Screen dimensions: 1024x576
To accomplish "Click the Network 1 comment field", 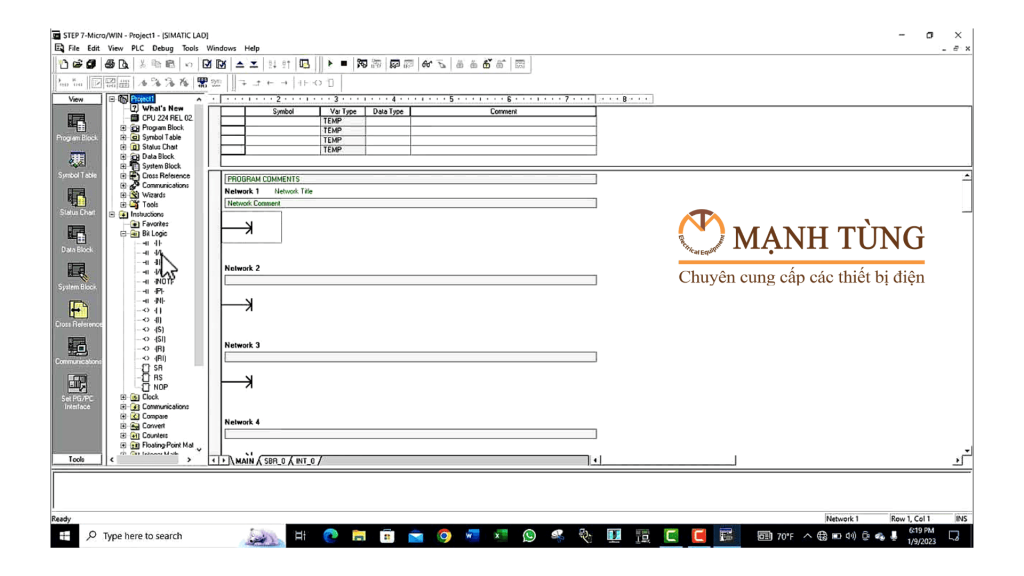I will 410,203.
